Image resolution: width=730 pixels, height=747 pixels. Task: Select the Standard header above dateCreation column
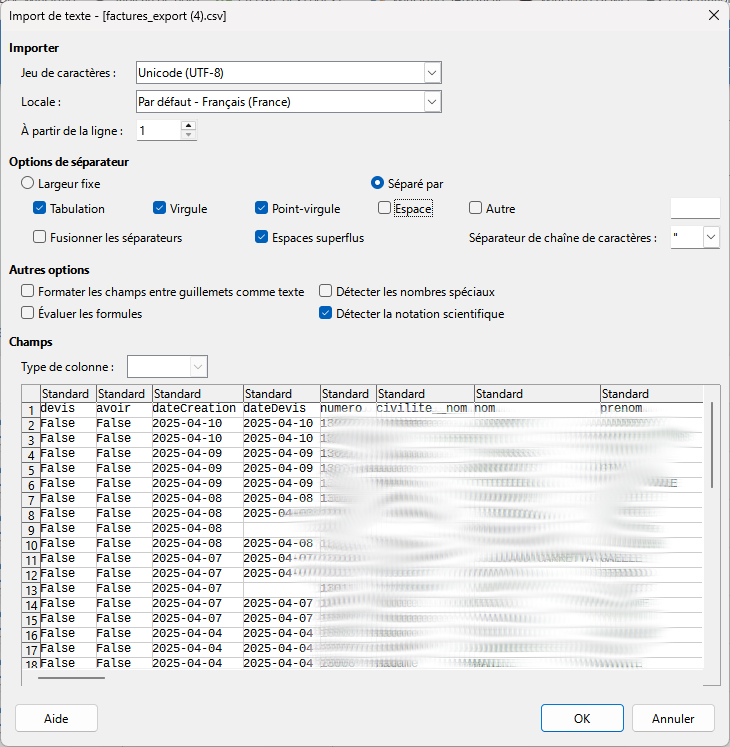pos(198,394)
